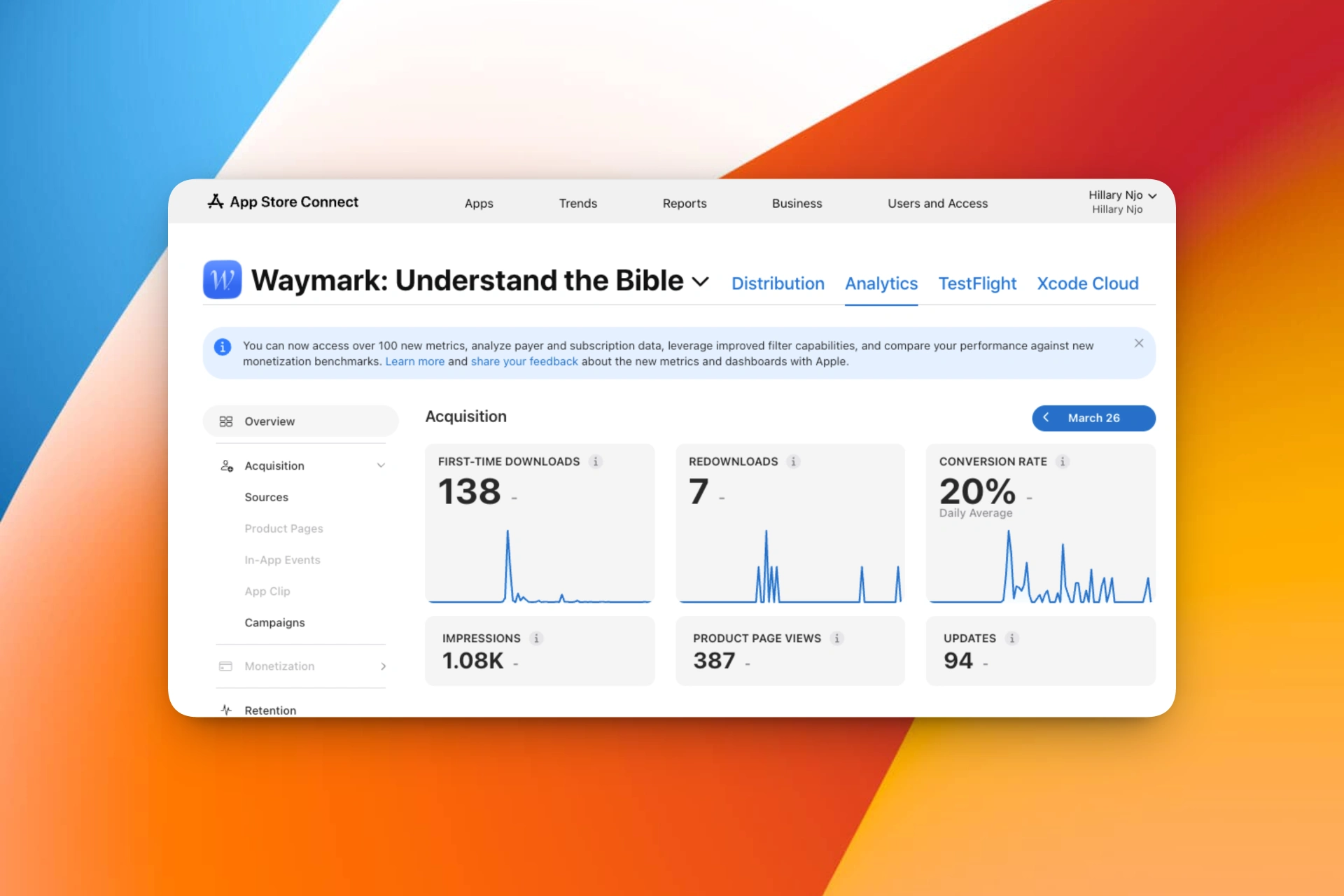Collapse the Acquisition sidebar section

(381, 465)
